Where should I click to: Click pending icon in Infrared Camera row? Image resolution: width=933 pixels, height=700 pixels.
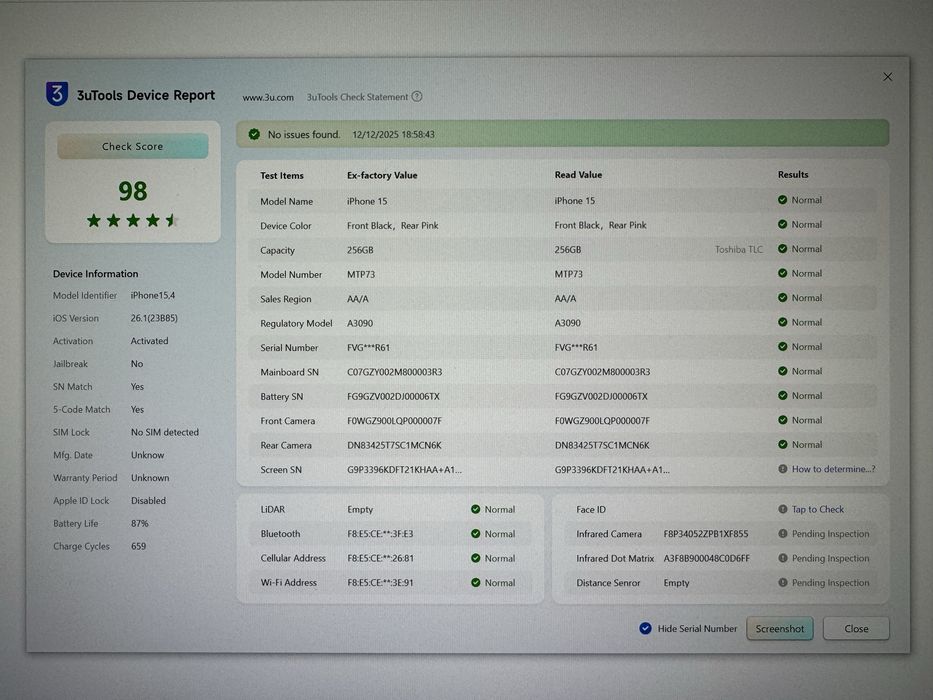(x=782, y=533)
